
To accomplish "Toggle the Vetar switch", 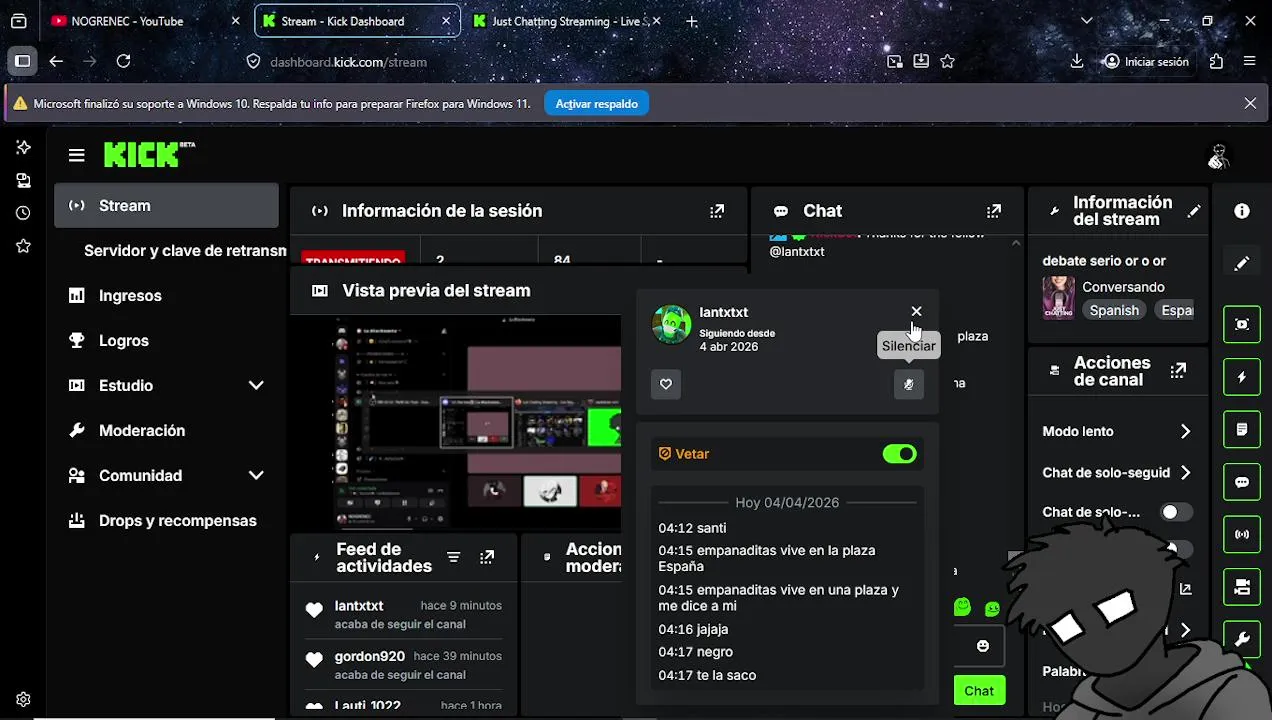I will [x=899, y=454].
